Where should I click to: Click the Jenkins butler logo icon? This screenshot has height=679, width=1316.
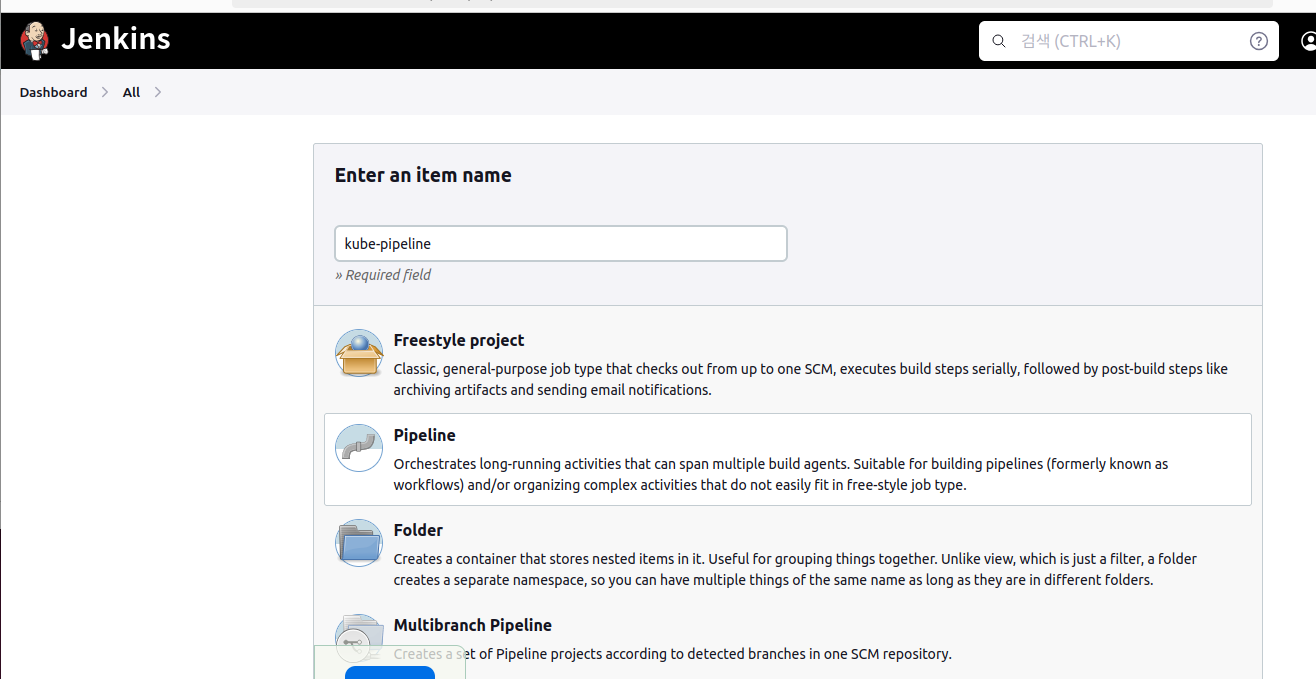click(35, 40)
